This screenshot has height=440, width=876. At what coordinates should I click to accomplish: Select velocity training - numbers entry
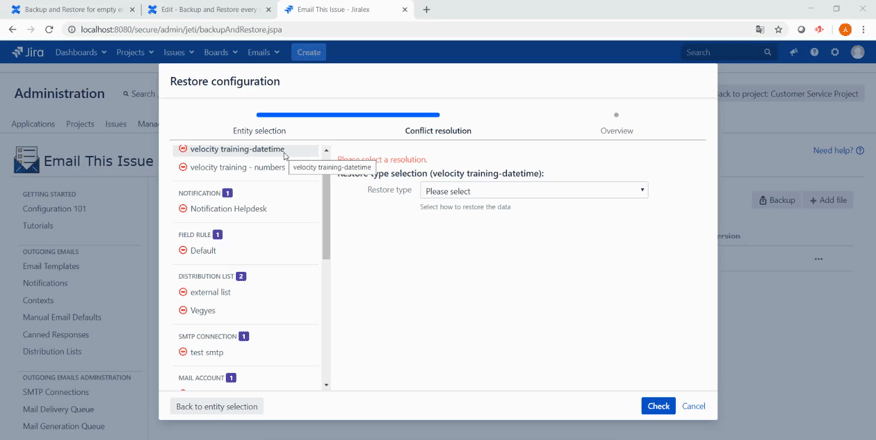click(x=237, y=167)
